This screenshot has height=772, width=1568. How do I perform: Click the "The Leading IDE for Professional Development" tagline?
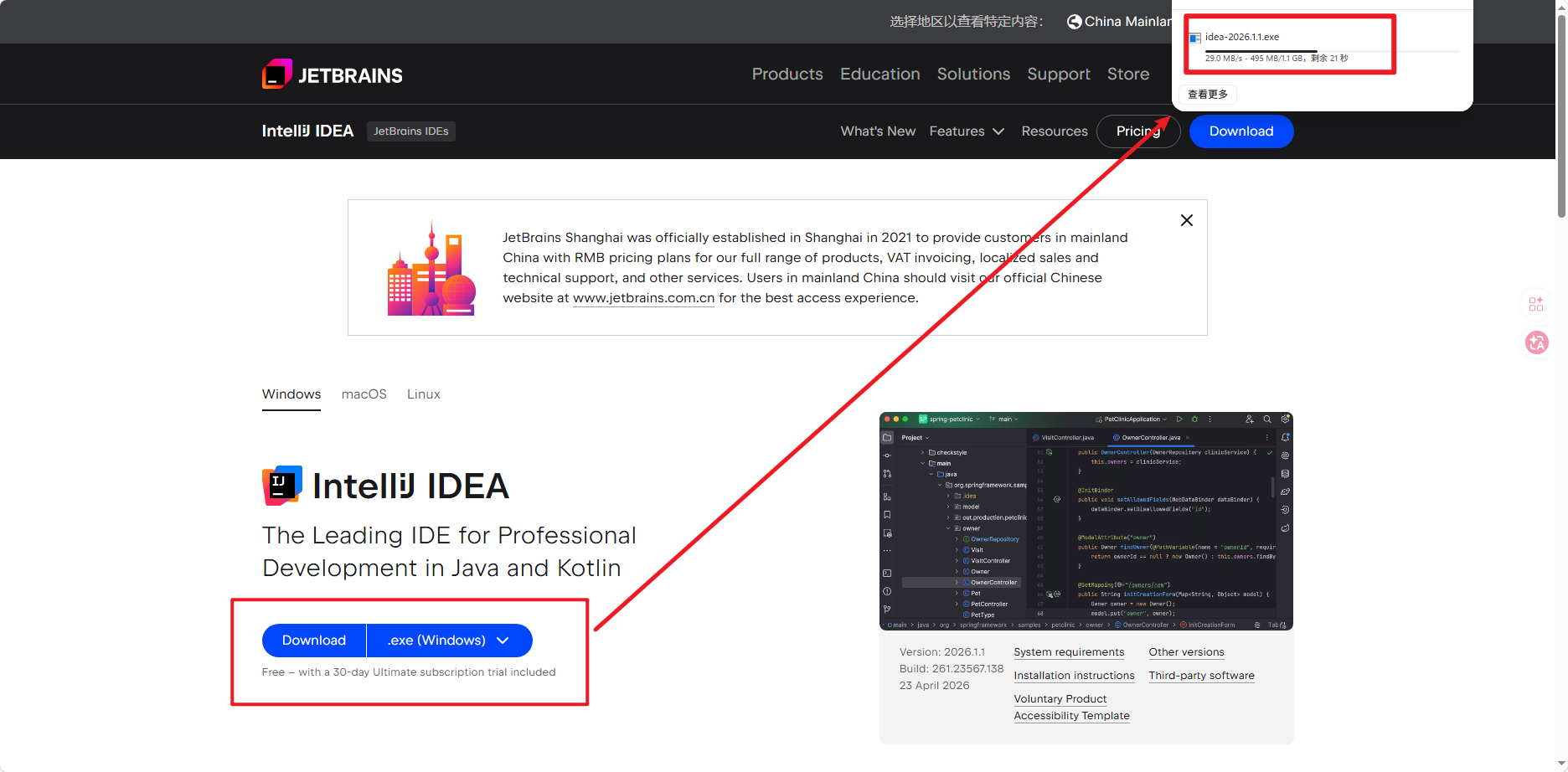point(450,552)
